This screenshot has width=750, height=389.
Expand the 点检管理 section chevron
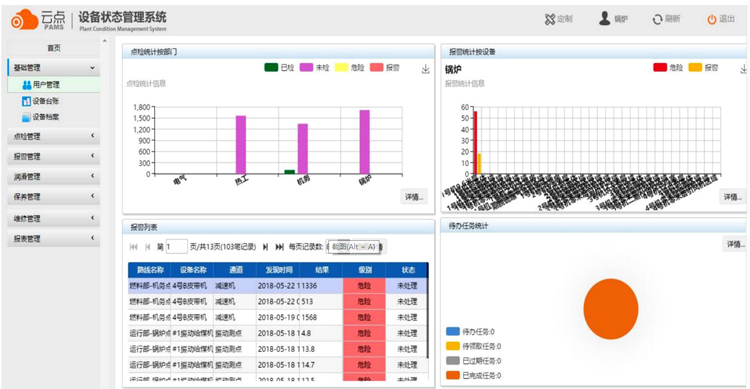[93, 136]
